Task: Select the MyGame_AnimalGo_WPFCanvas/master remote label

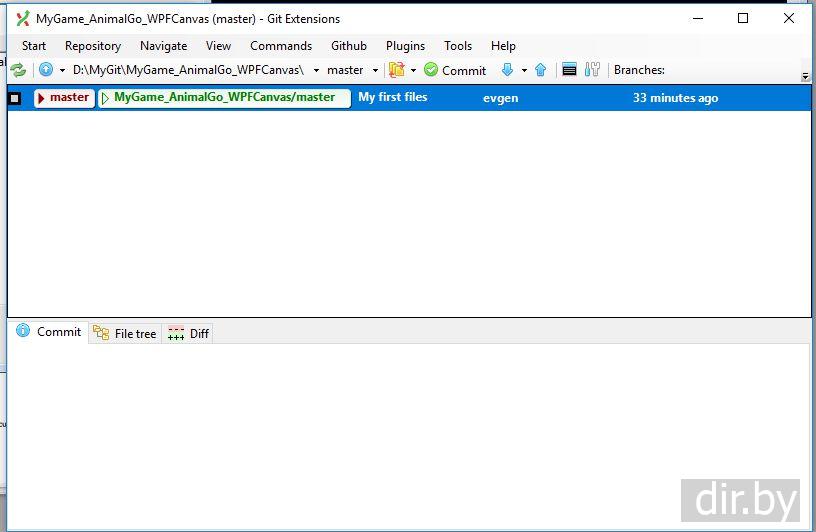Action: coord(224,98)
